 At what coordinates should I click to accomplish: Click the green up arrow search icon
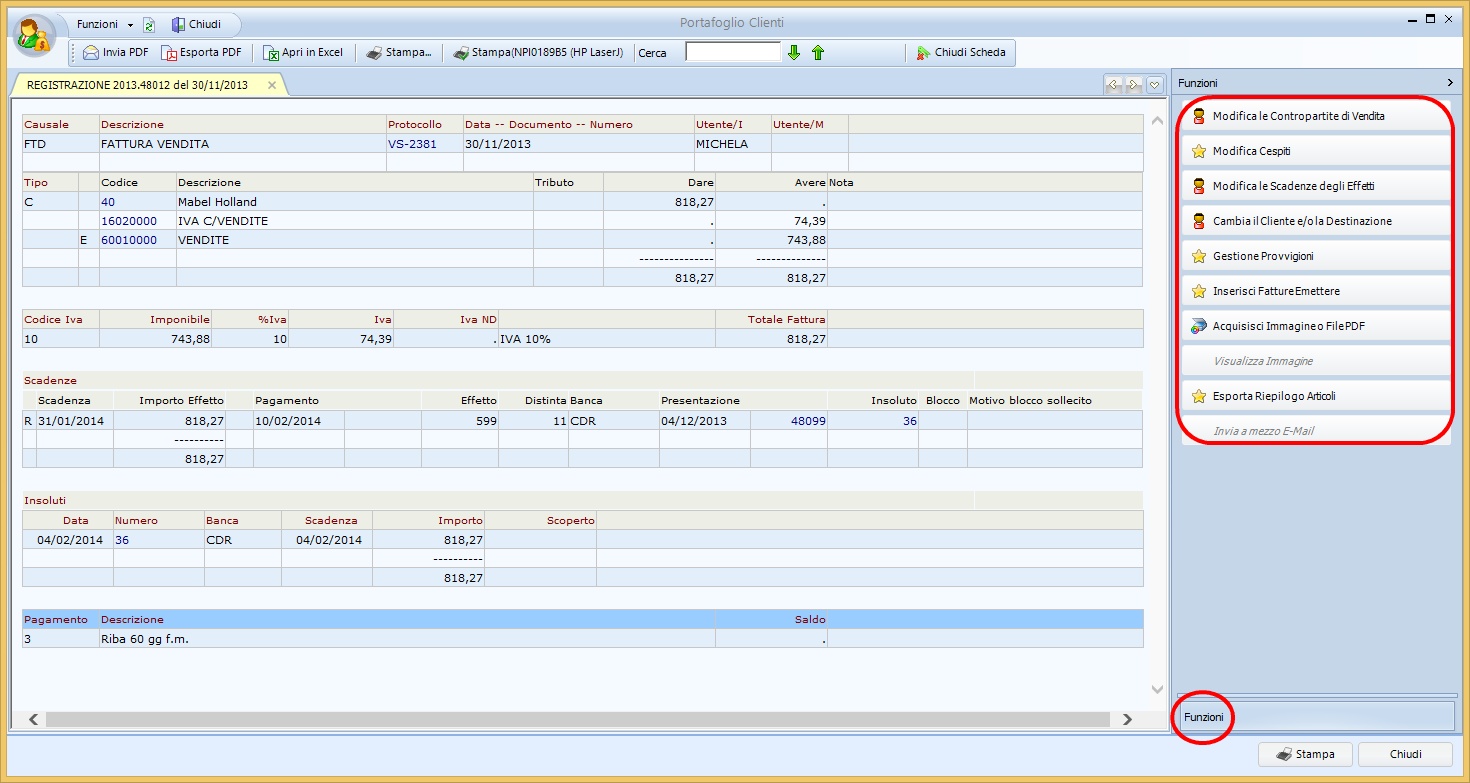[818, 53]
